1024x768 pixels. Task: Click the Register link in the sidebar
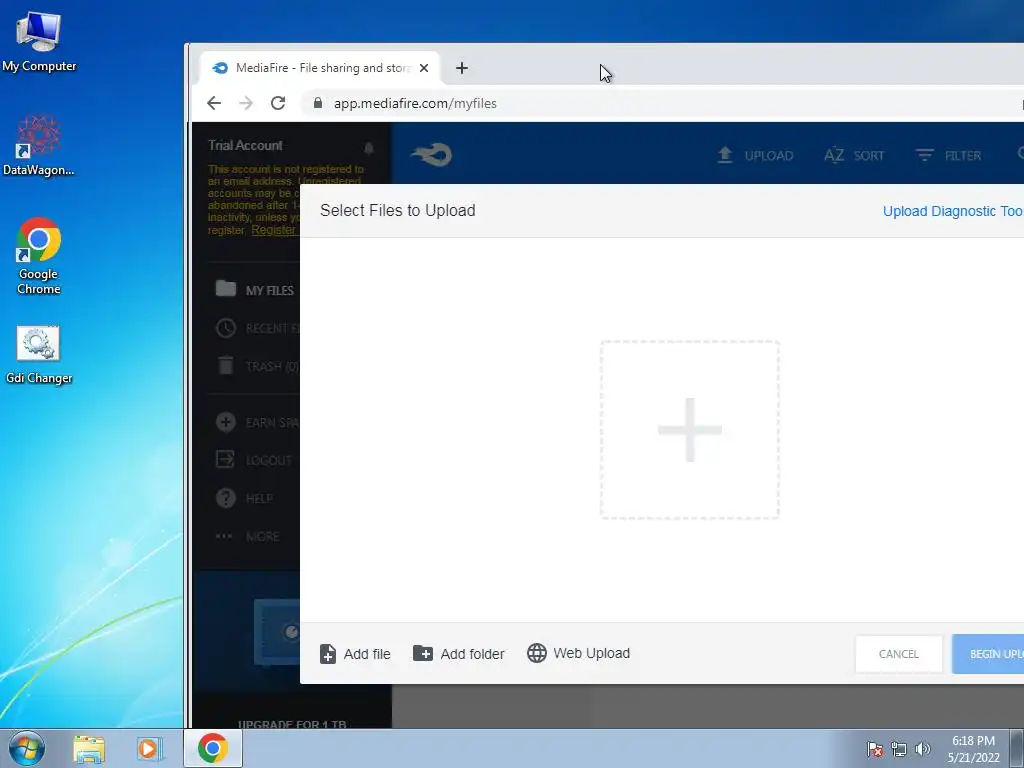pyautogui.click(x=274, y=230)
